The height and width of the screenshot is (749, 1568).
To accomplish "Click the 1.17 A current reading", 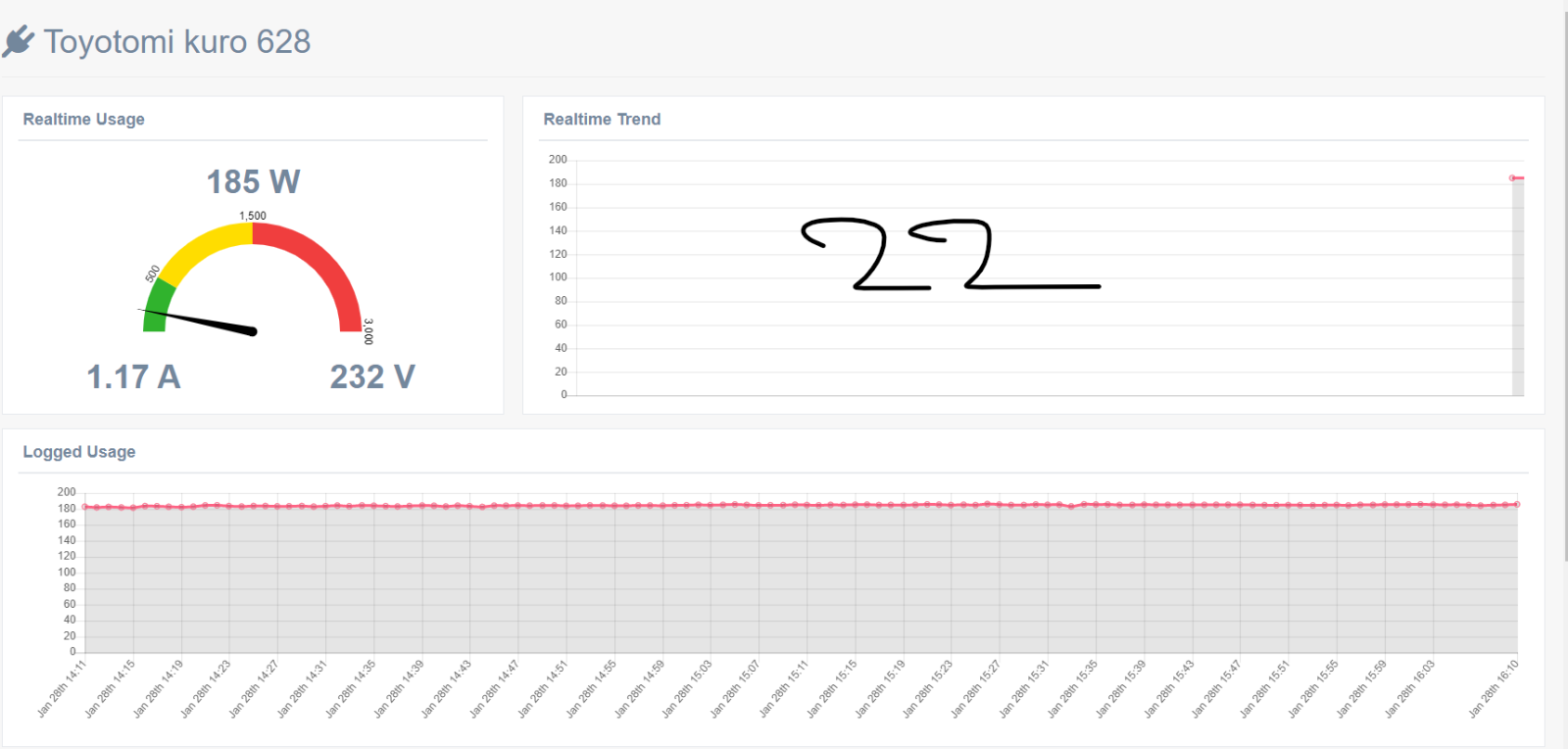I will coord(133,376).
